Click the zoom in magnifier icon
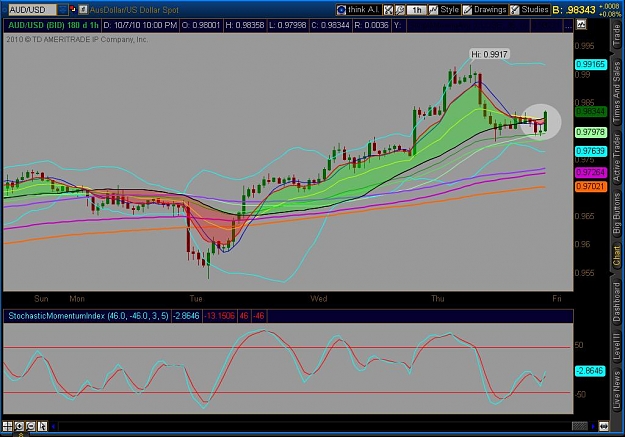This screenshot has height=437, width=625. [19, 426]
